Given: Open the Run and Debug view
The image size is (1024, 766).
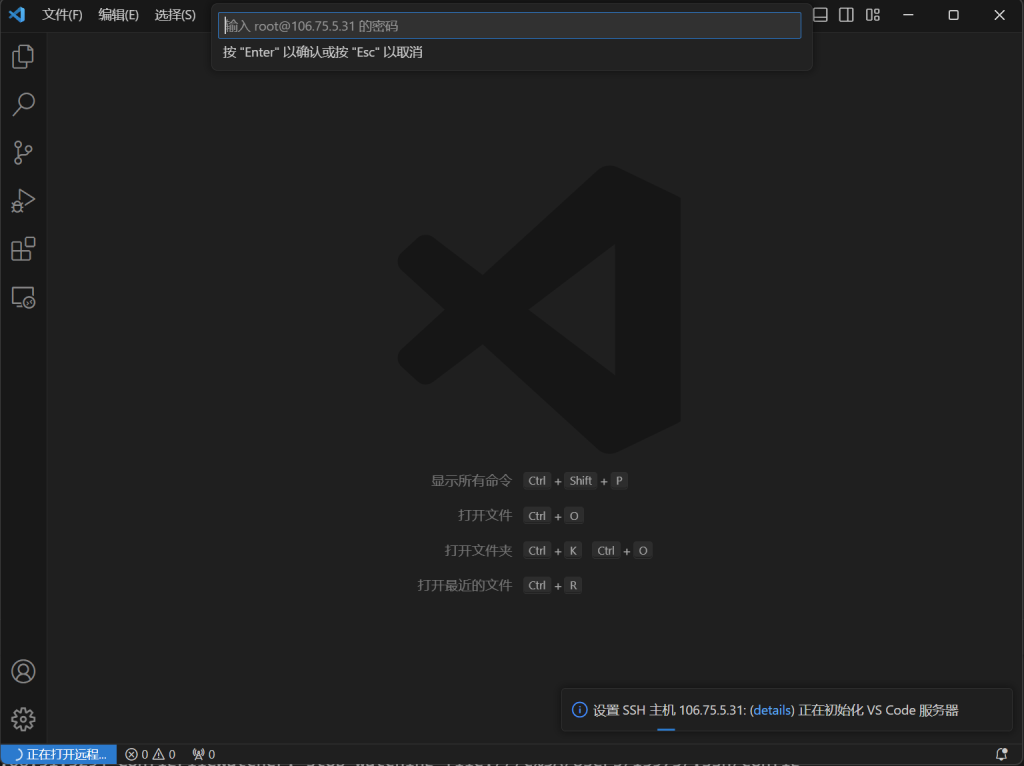Looking at the screenshot, I should [23, 200].
